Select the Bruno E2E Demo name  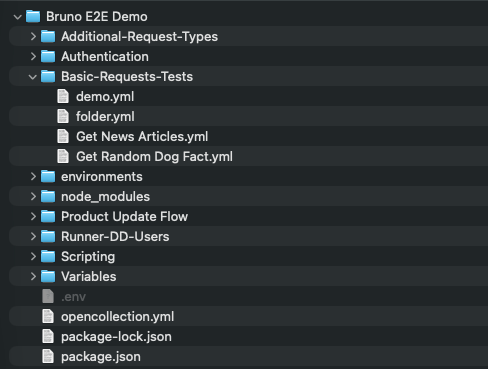(97, 17)
